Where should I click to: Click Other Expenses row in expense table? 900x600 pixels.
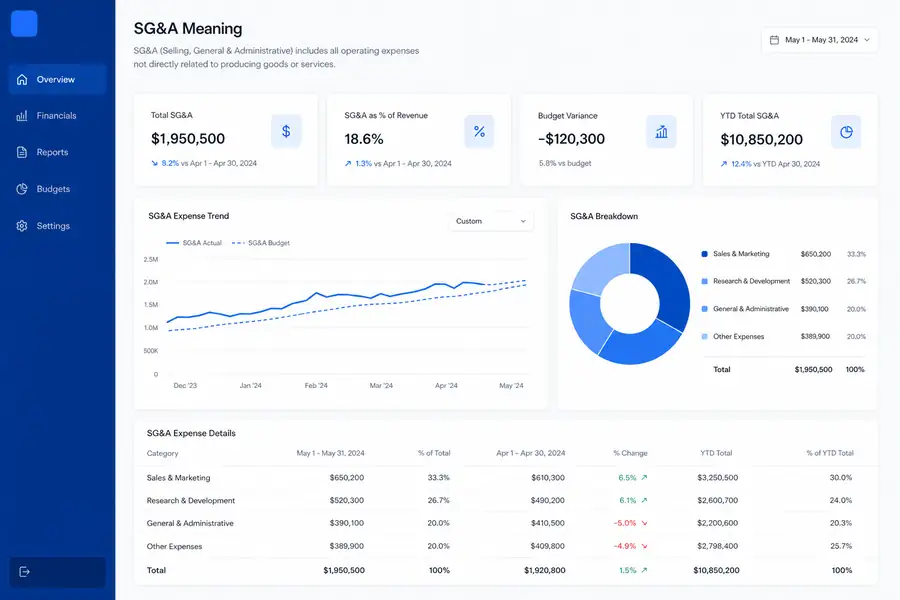point(506,546)
